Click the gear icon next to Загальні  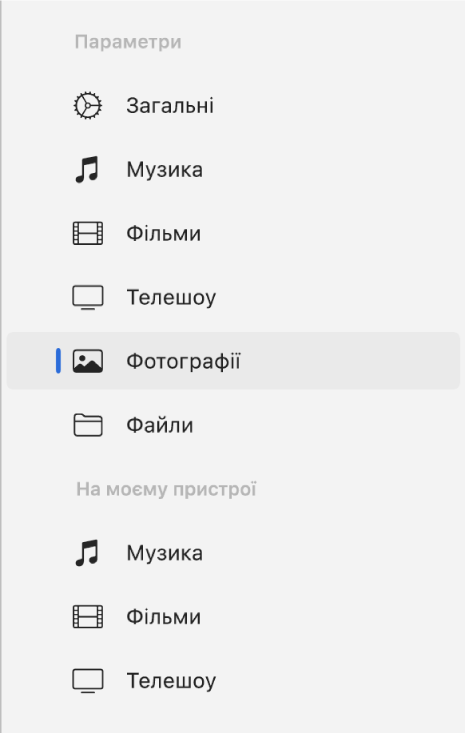point(88,106)
